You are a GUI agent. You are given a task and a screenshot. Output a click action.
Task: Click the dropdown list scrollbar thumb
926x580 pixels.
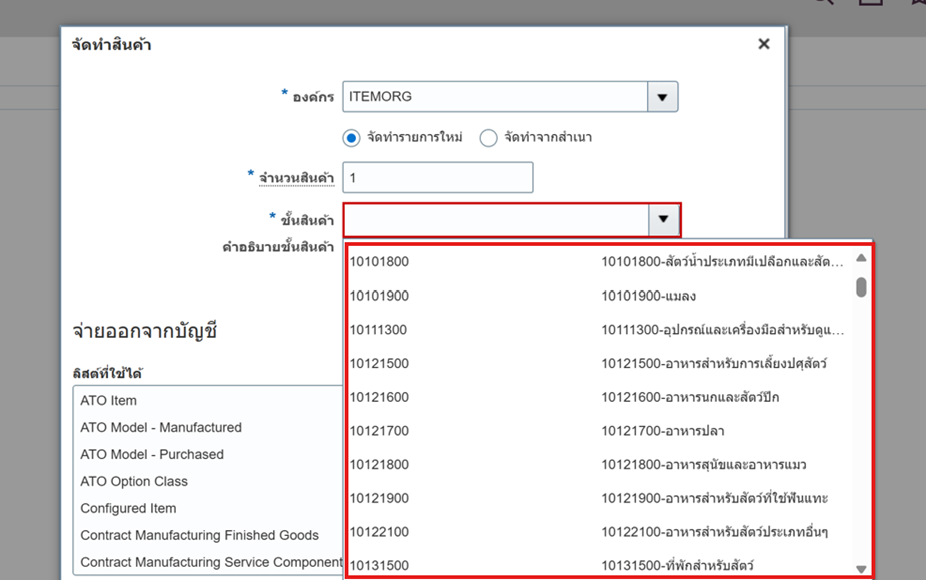[x=861, y=287]
